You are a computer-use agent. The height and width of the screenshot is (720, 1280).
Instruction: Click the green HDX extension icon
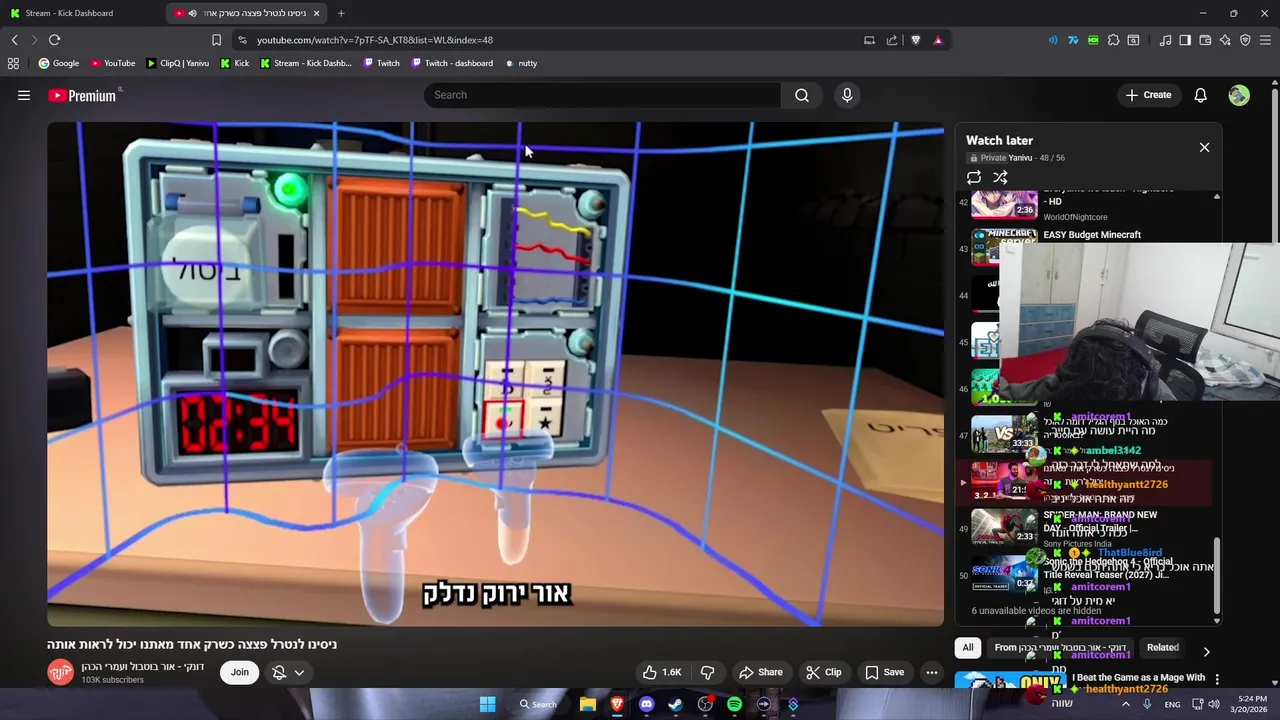(x=1093, y=40)
